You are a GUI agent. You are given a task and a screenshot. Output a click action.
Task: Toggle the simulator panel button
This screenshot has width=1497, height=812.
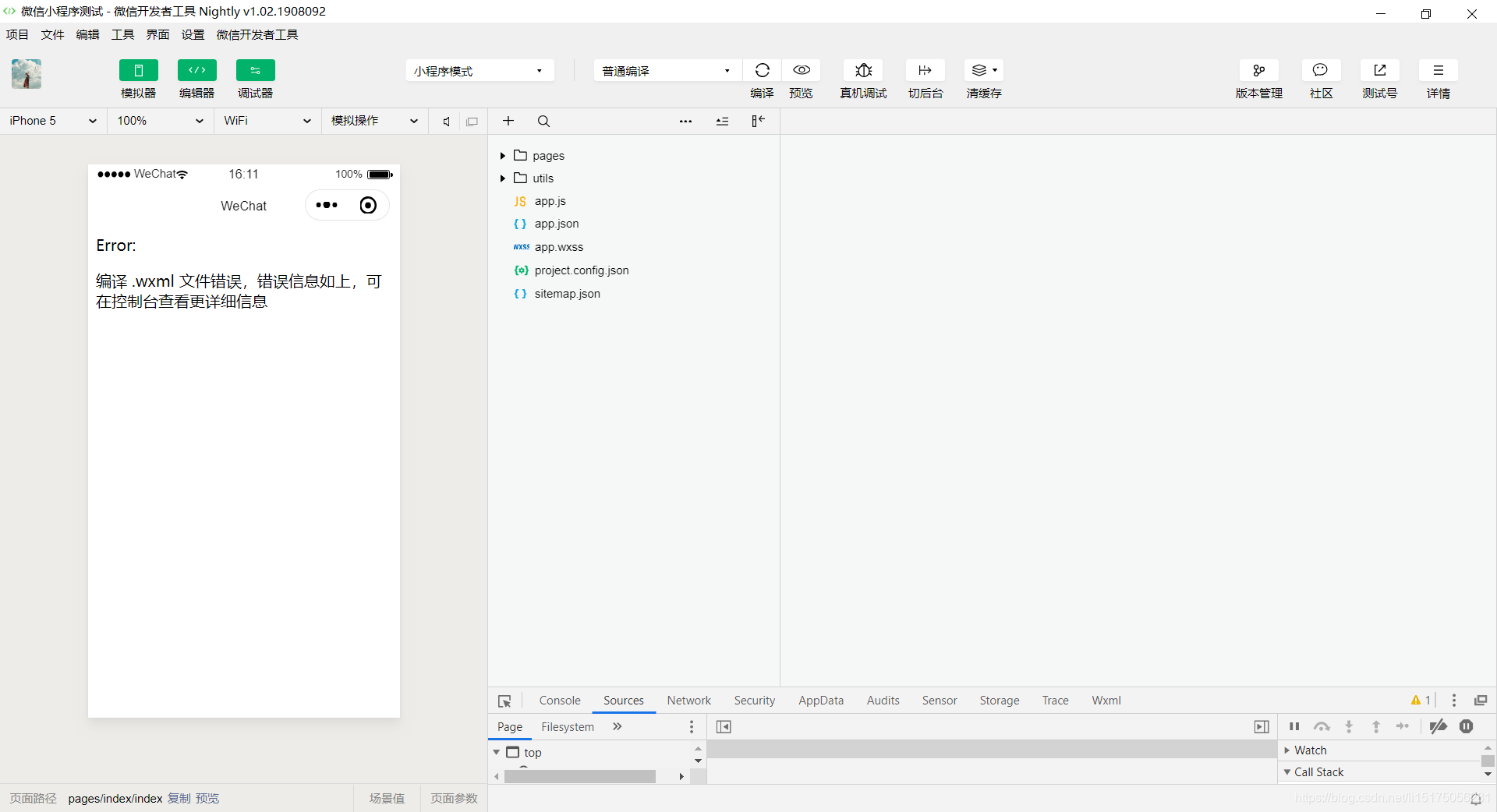(x=138, y=70)
